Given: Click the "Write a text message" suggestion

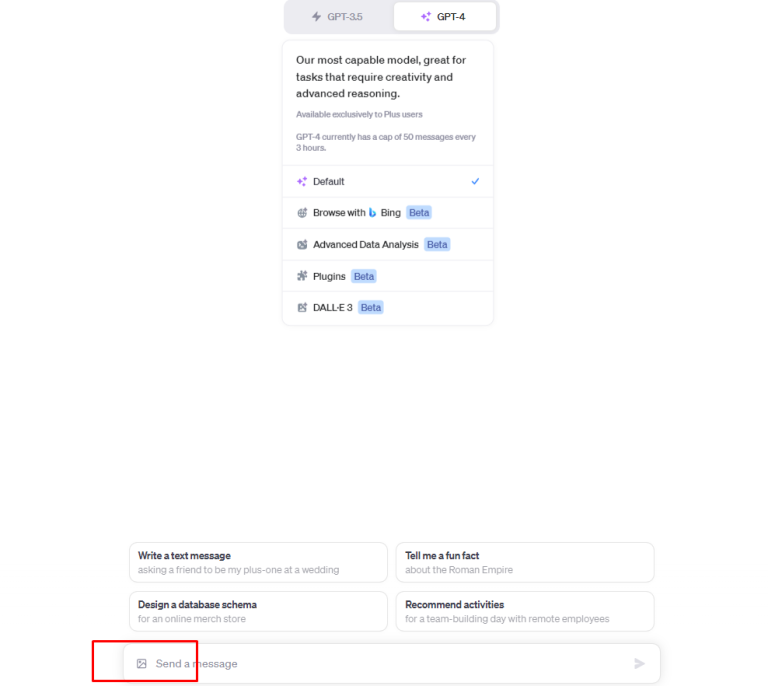Looking at the screenshot, I should (258, 563).
